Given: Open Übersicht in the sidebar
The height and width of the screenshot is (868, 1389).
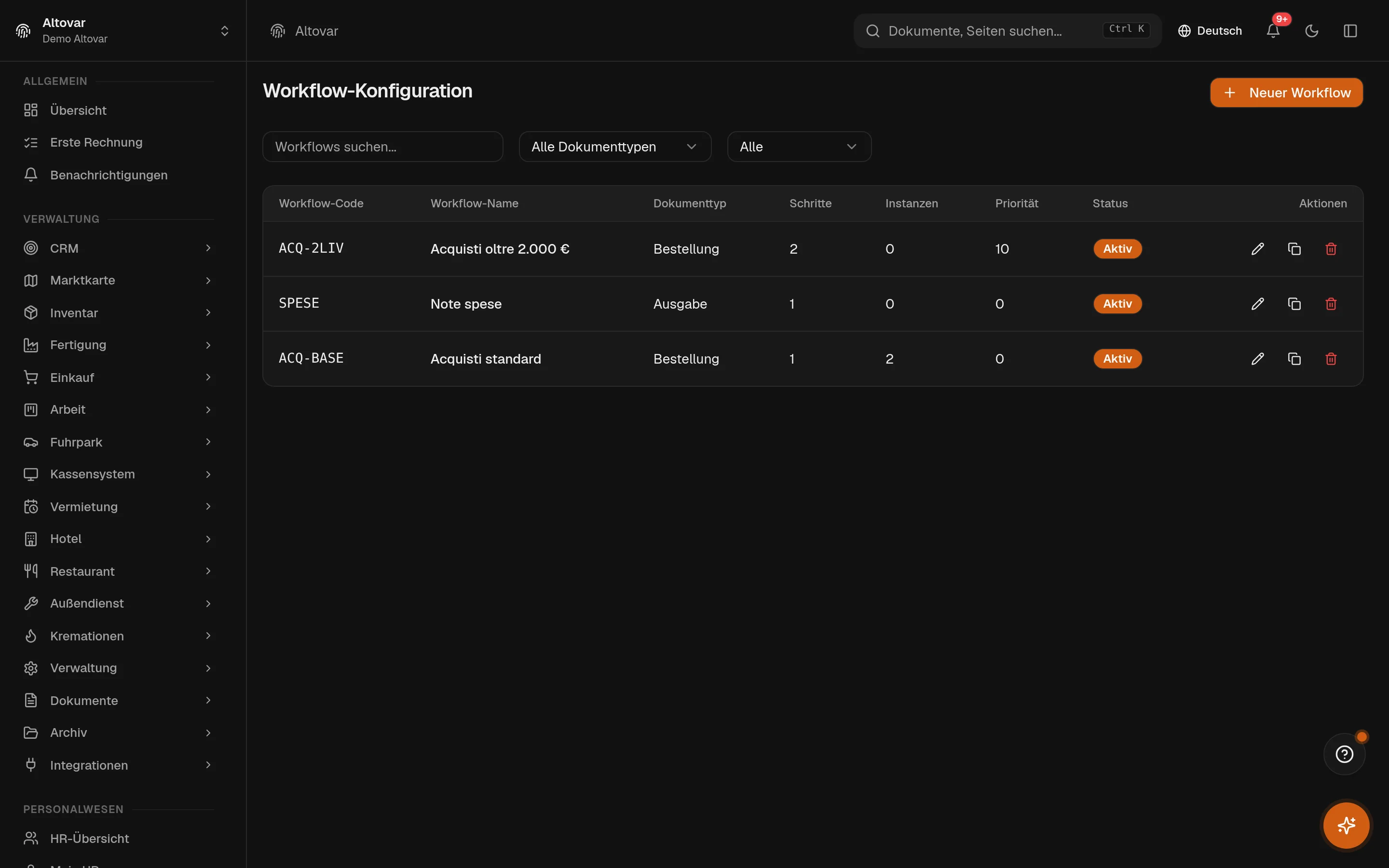Looking at the screenshot, I should (x=118, y=110).
